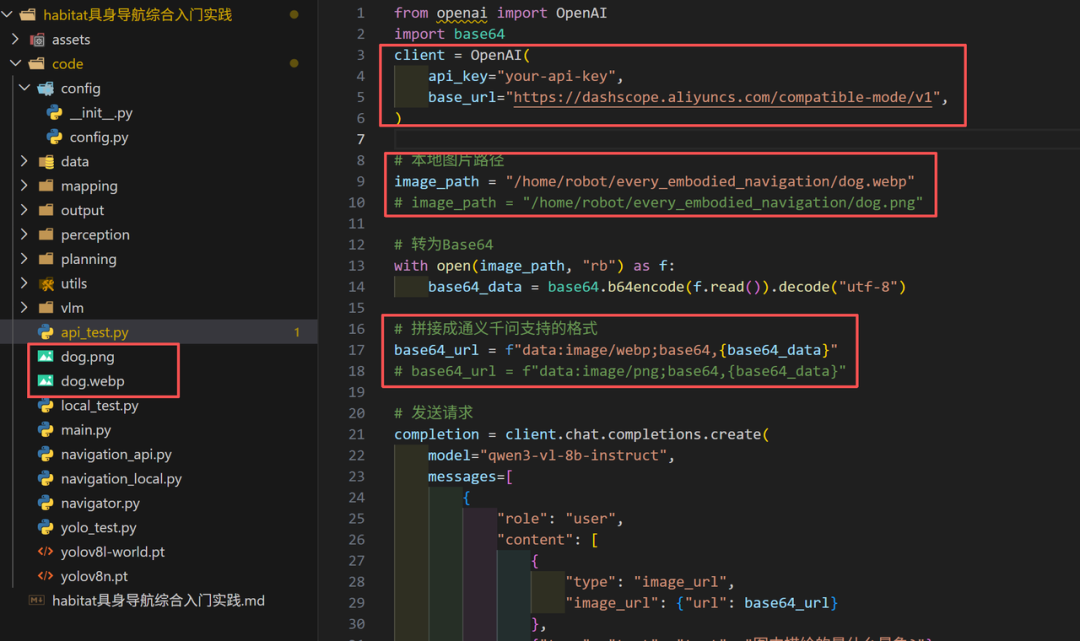The image size is (1080, 641).
Task: Click the file icon beside yolov8l-world.pt
Action: [45, 551]
